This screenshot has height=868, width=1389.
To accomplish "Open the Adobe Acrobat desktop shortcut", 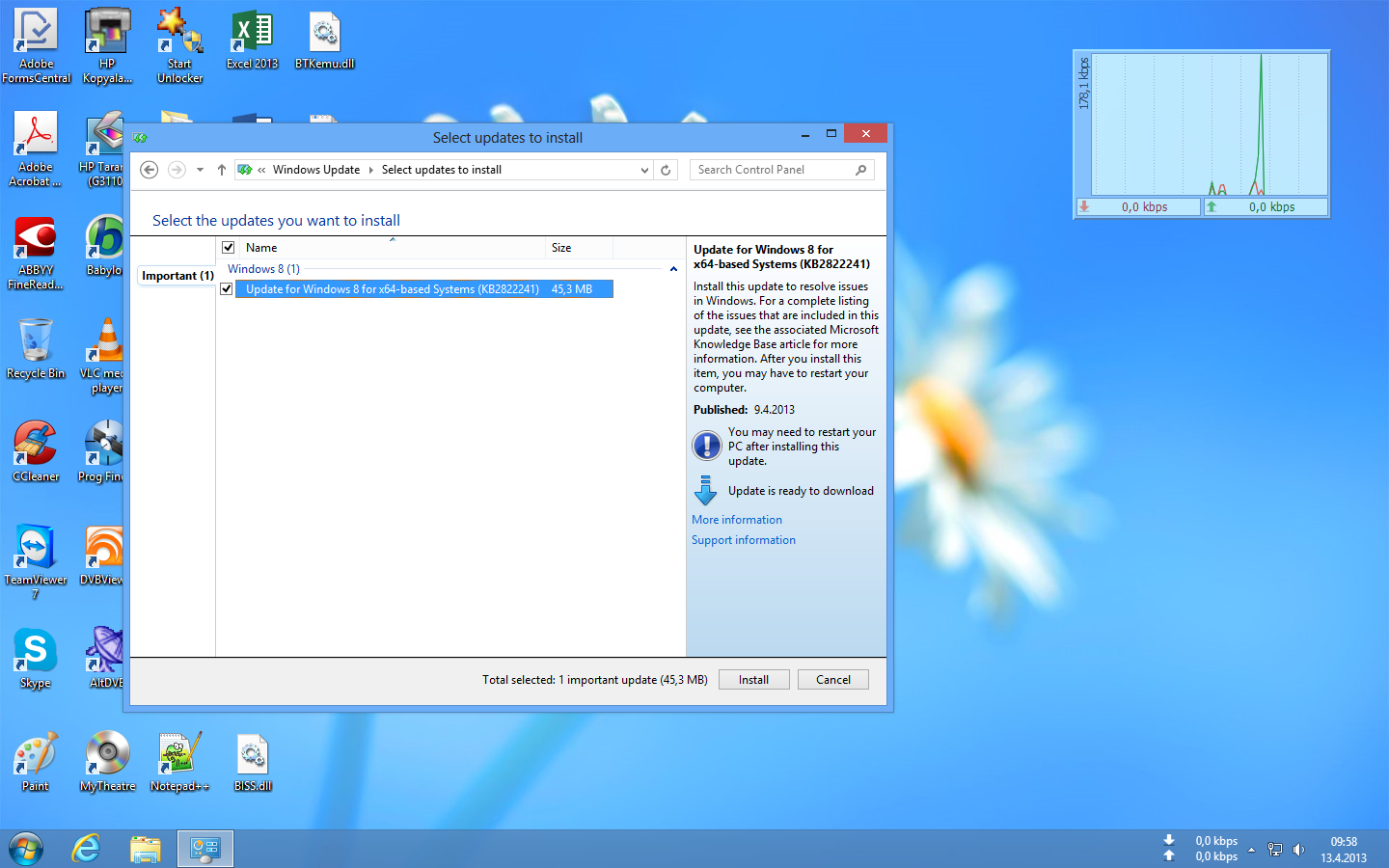I will point(36,149).
